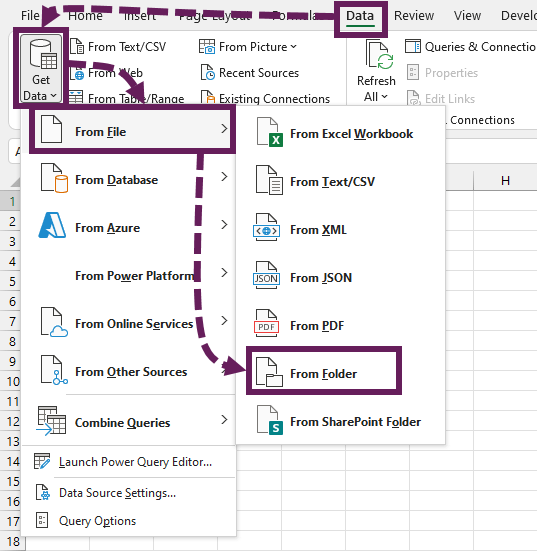Select Data Source Settings text

117,493
